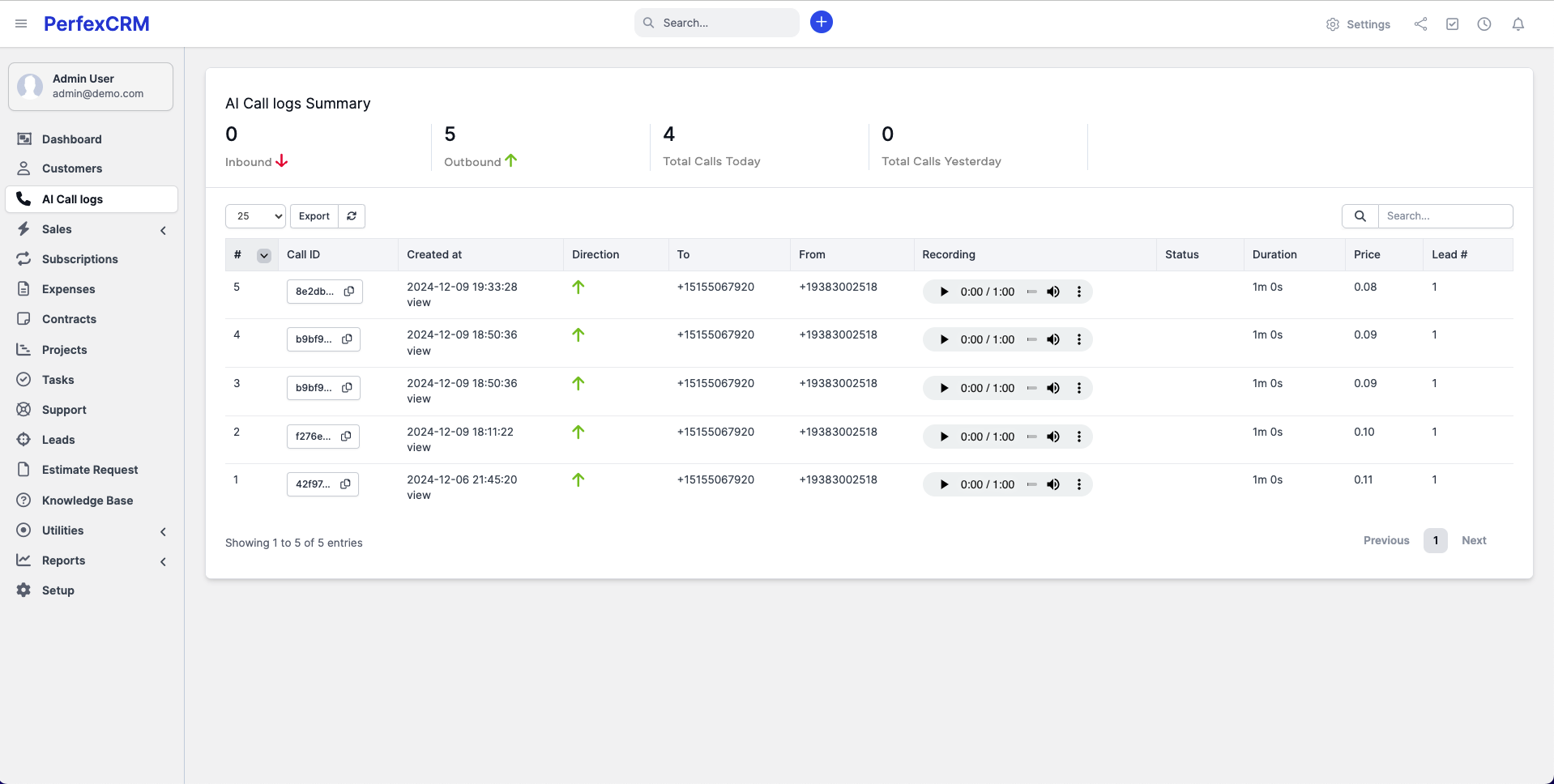This screenshot has width=1554, height=784.
Task: Play the recording on the topmost call row
Action: point(943,291)
